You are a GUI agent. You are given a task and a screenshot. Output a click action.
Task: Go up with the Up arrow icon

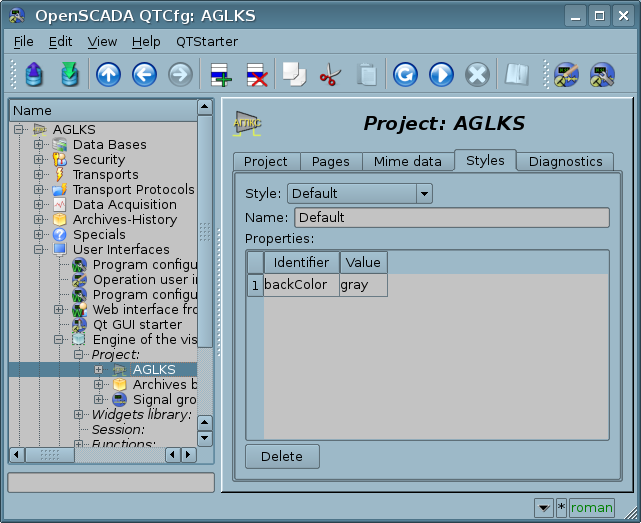108,75
